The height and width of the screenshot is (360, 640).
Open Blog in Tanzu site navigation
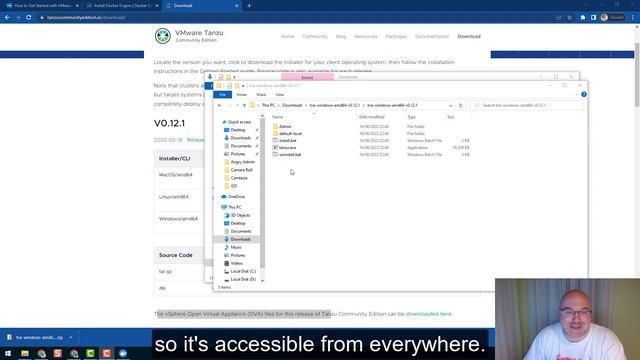(341, 36)
